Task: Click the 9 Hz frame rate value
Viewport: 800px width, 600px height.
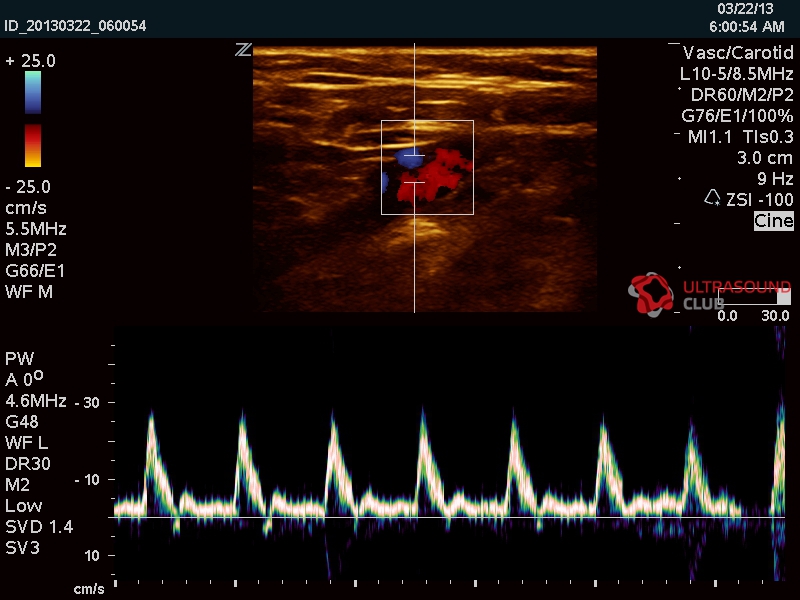Action: point(775,179)
